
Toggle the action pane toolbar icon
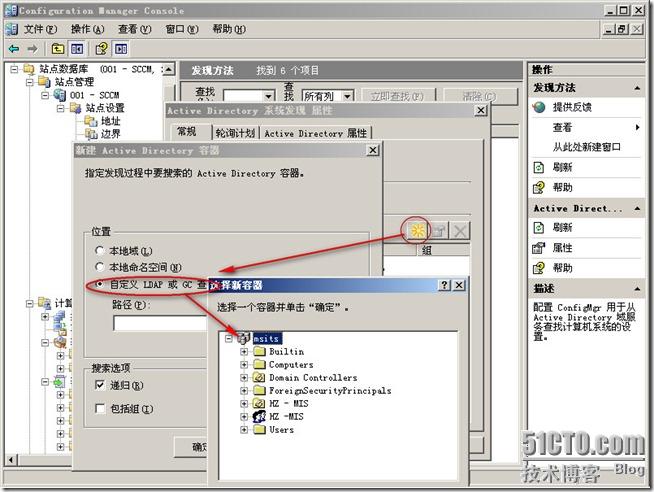121,49
